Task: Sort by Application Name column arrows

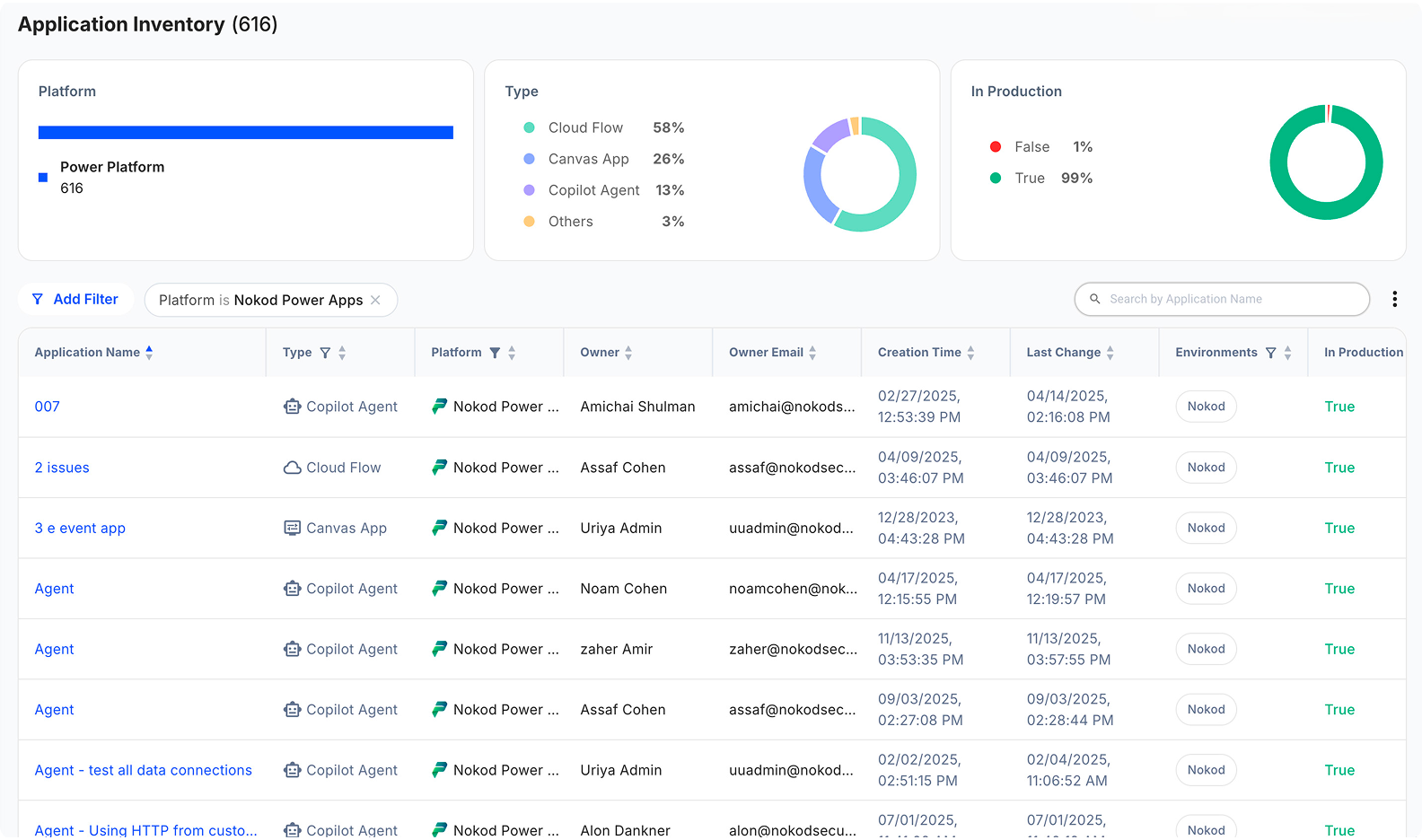Action: point(149,353)
